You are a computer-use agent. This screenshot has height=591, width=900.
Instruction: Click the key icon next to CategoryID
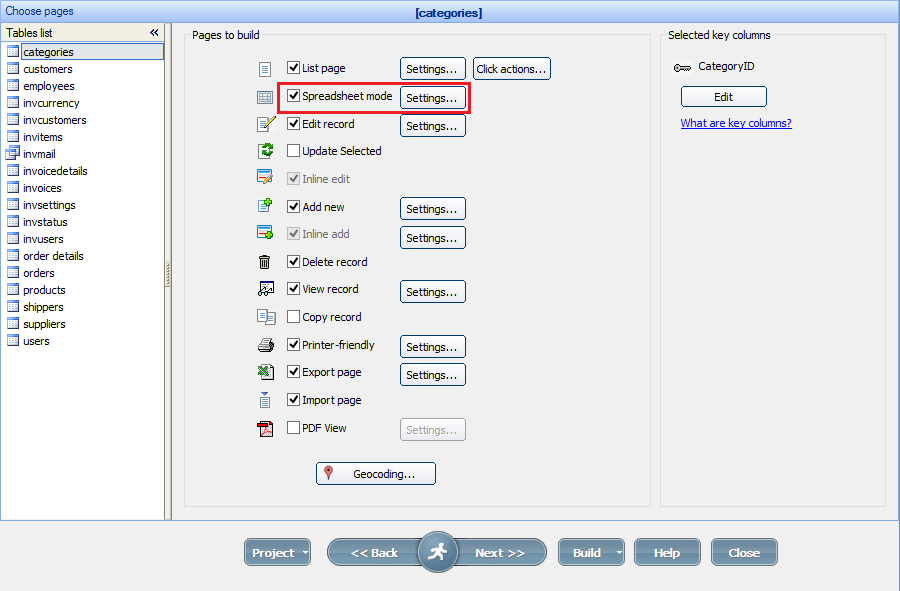pos(682,66)
